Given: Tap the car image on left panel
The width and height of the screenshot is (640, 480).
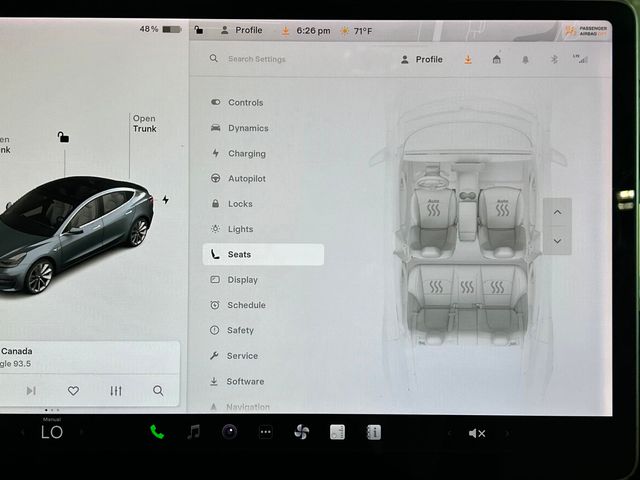Looking at the screenshot, I should click(x=76, y=235).
